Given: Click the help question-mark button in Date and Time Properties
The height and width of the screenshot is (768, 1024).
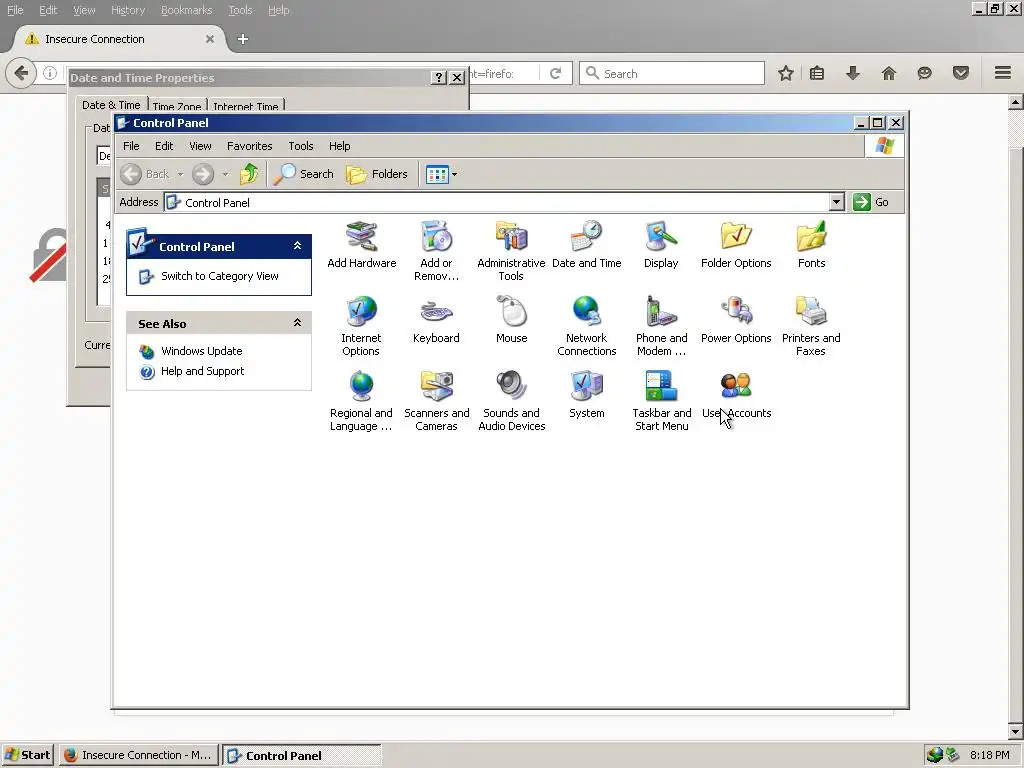Looking at the screenshot, I should [x=439, y=78].
